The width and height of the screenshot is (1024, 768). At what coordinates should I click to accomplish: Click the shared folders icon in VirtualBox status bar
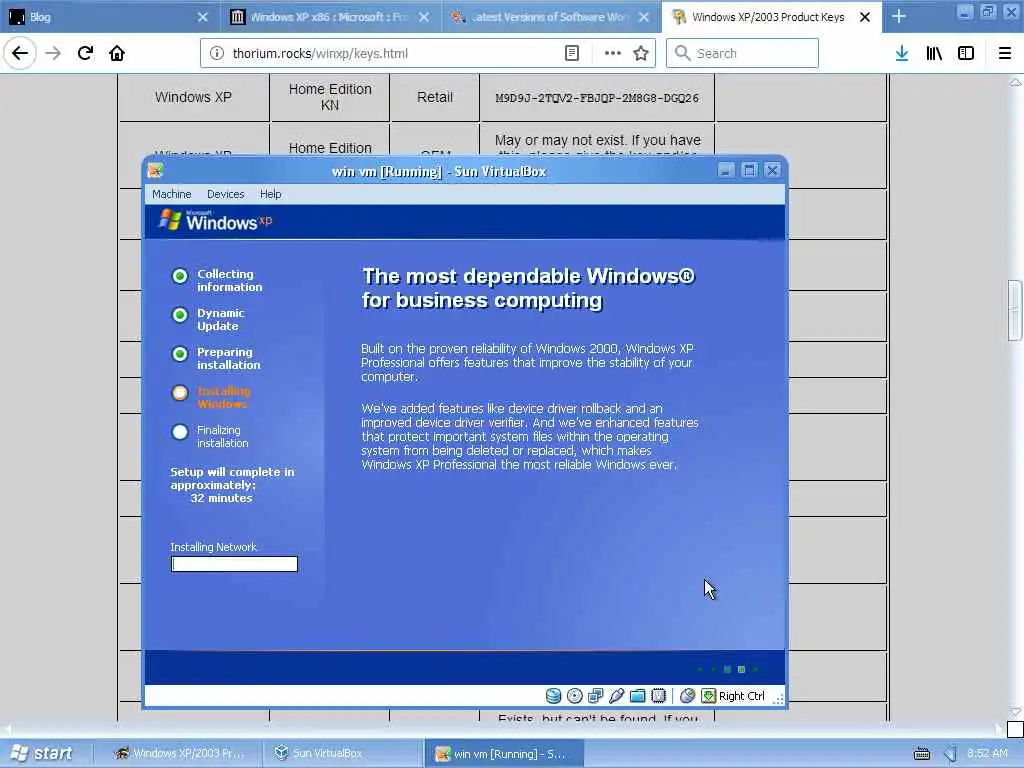(x=638, y=696)
